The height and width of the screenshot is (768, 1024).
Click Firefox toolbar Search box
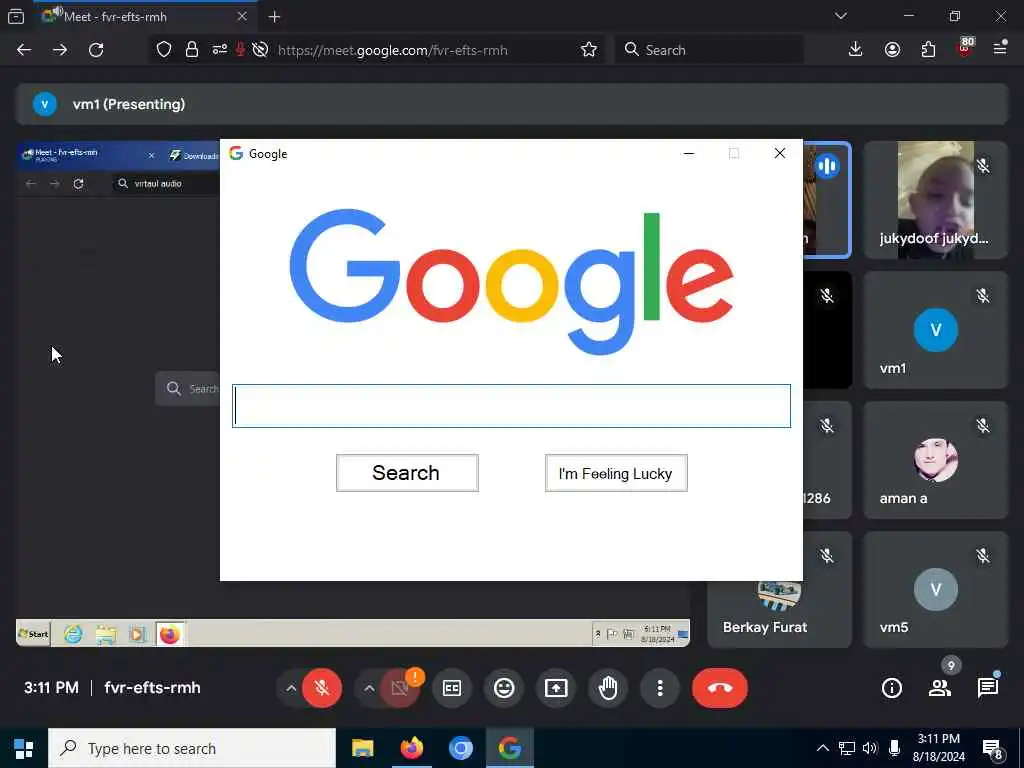709,50
